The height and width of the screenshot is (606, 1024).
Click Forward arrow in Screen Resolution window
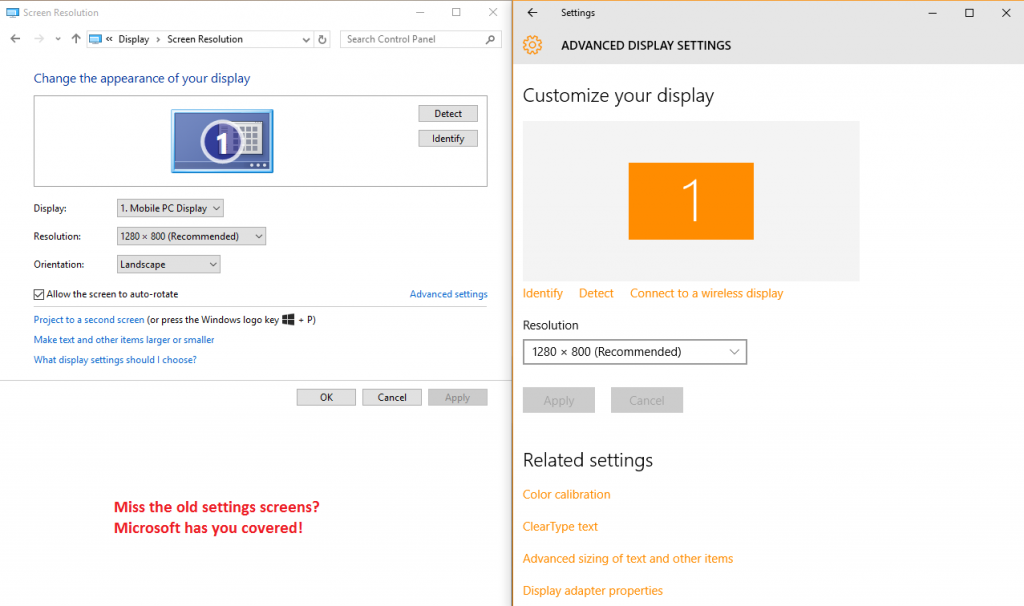pos(39,39)
